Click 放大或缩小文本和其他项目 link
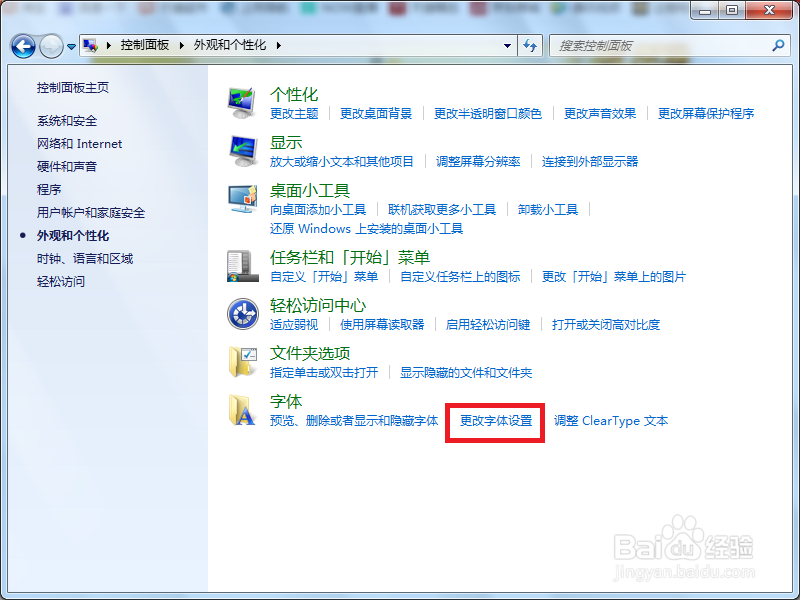This screenshot has height=600, width=800. 342,162
